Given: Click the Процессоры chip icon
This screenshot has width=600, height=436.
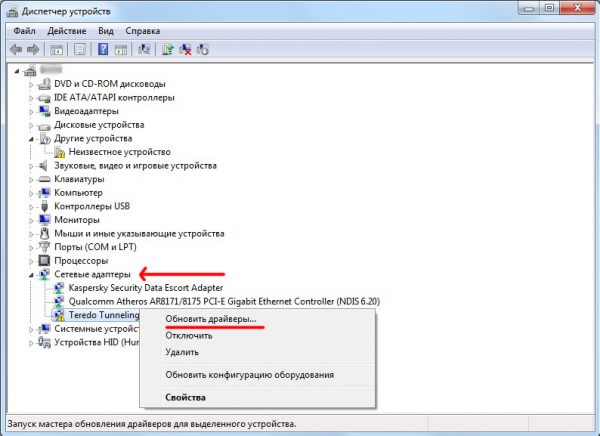Looking at the screenshot, I should pos(44,261).
